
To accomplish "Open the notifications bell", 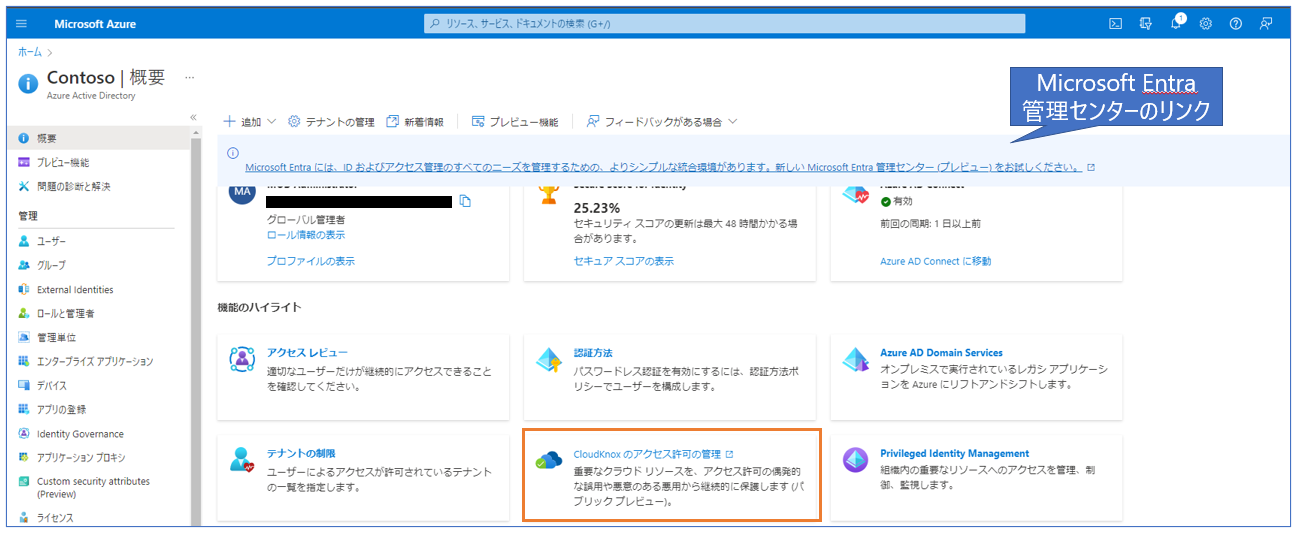I will [1176, 22].
